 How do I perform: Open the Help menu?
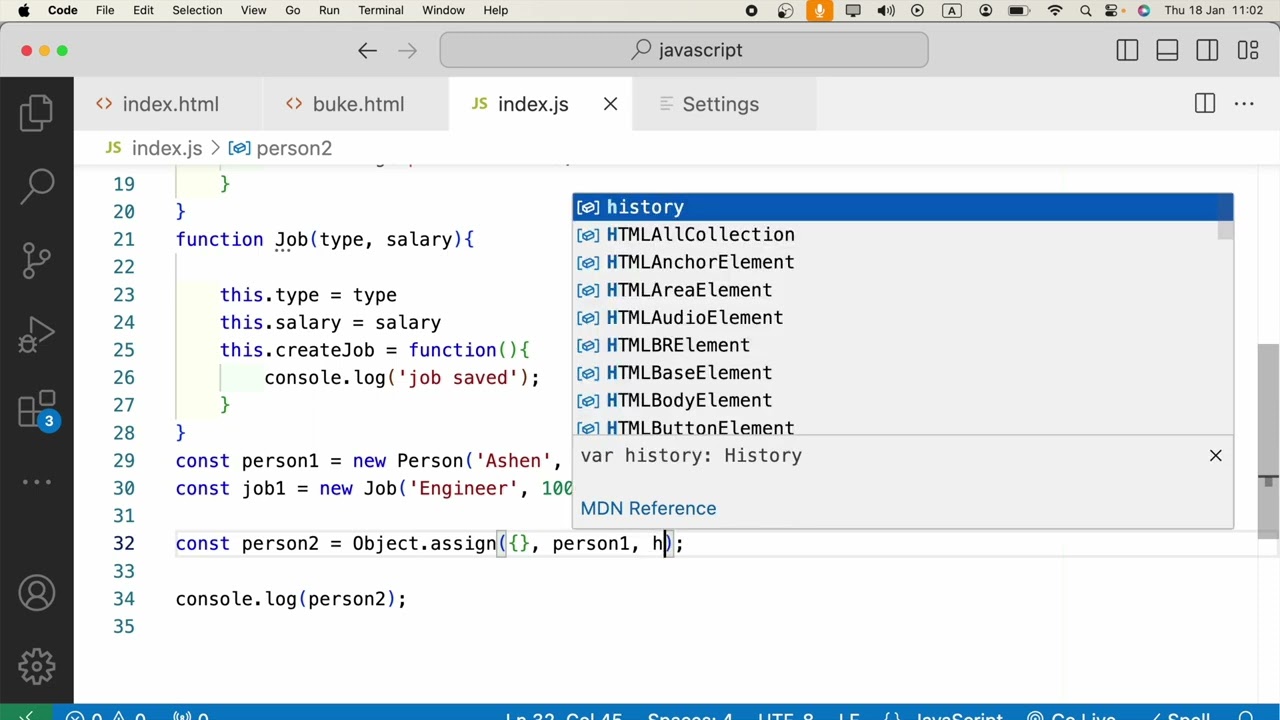496,10
